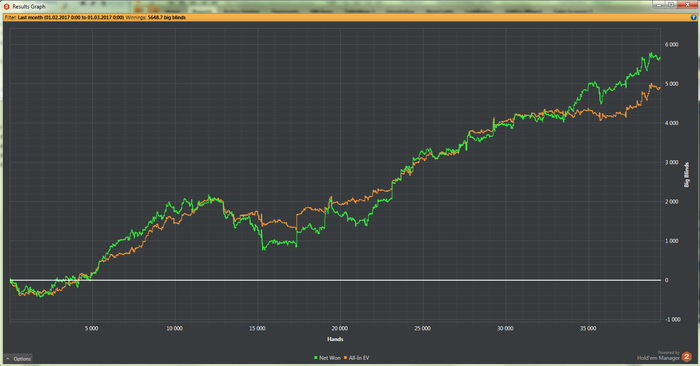
Task: Toggle the All-In EV legend entry
Action: (356, 358)
